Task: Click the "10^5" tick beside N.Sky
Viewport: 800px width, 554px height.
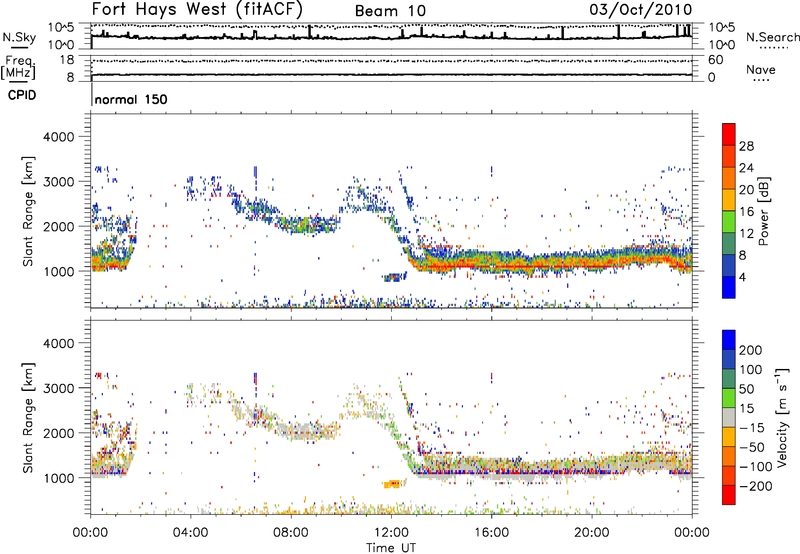Action: pyautogui.click(x=61, y=27)
